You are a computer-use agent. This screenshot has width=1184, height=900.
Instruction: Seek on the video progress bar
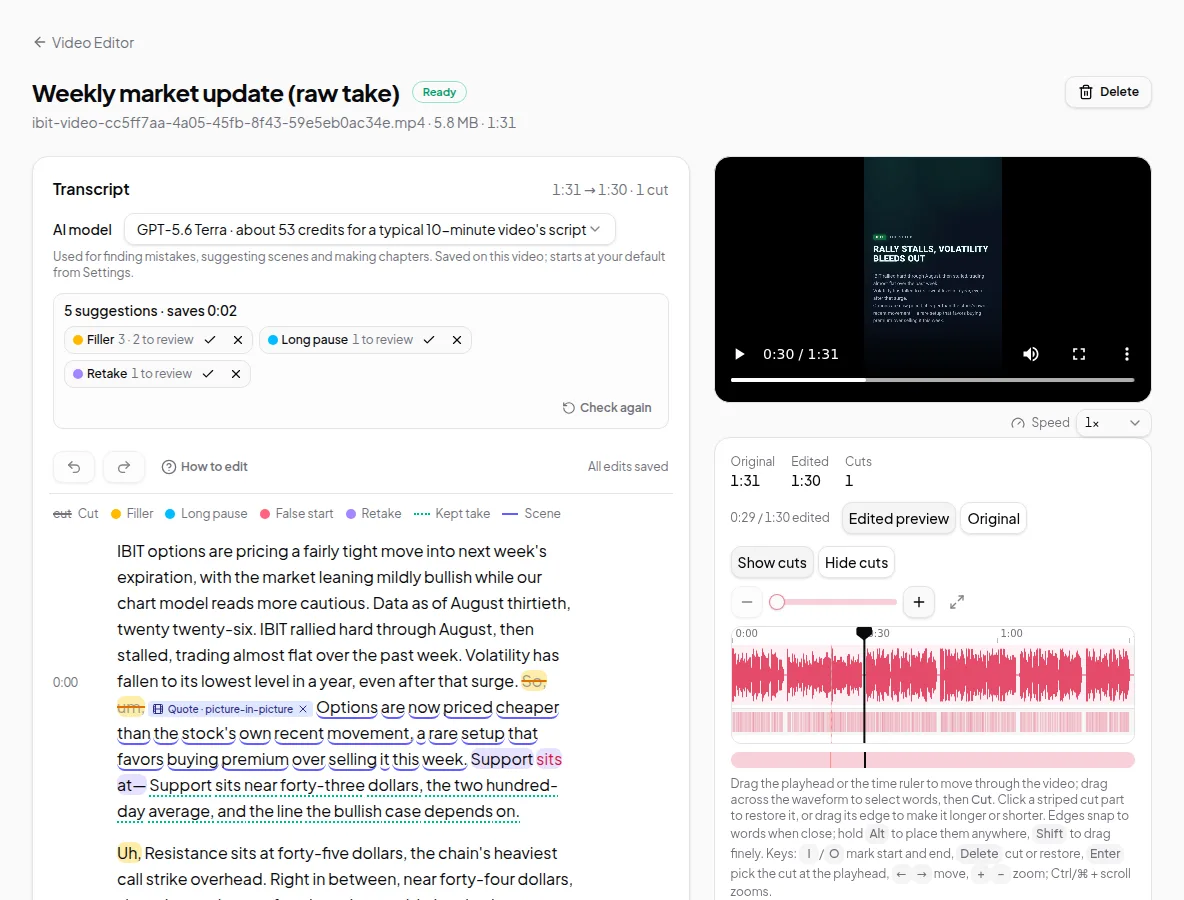pos(933,380)
